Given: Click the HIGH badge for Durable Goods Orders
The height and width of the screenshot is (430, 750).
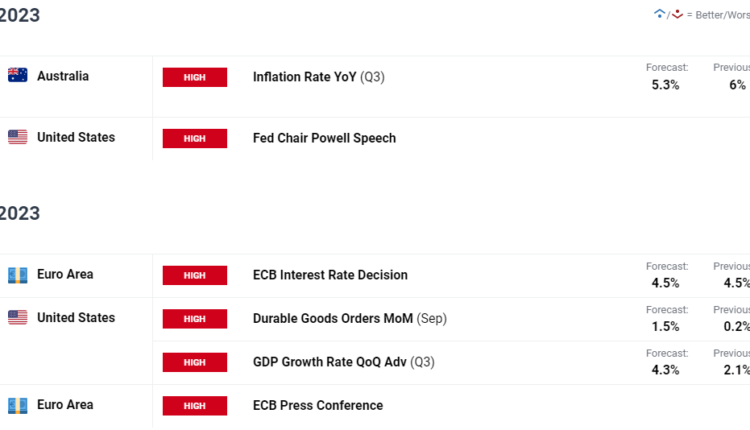Looking at the screenshot, I should pyautogui.click(x=195, y=319).
